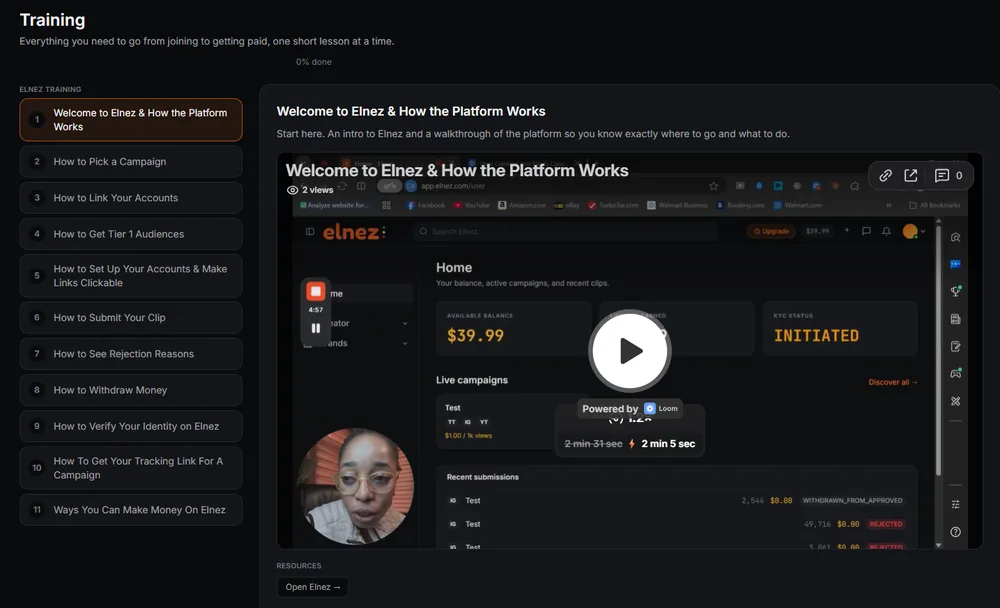Open How to Verify Your Identity lesson
The width and height of the screenshot is (1000, 608).
tap(131, 426)
